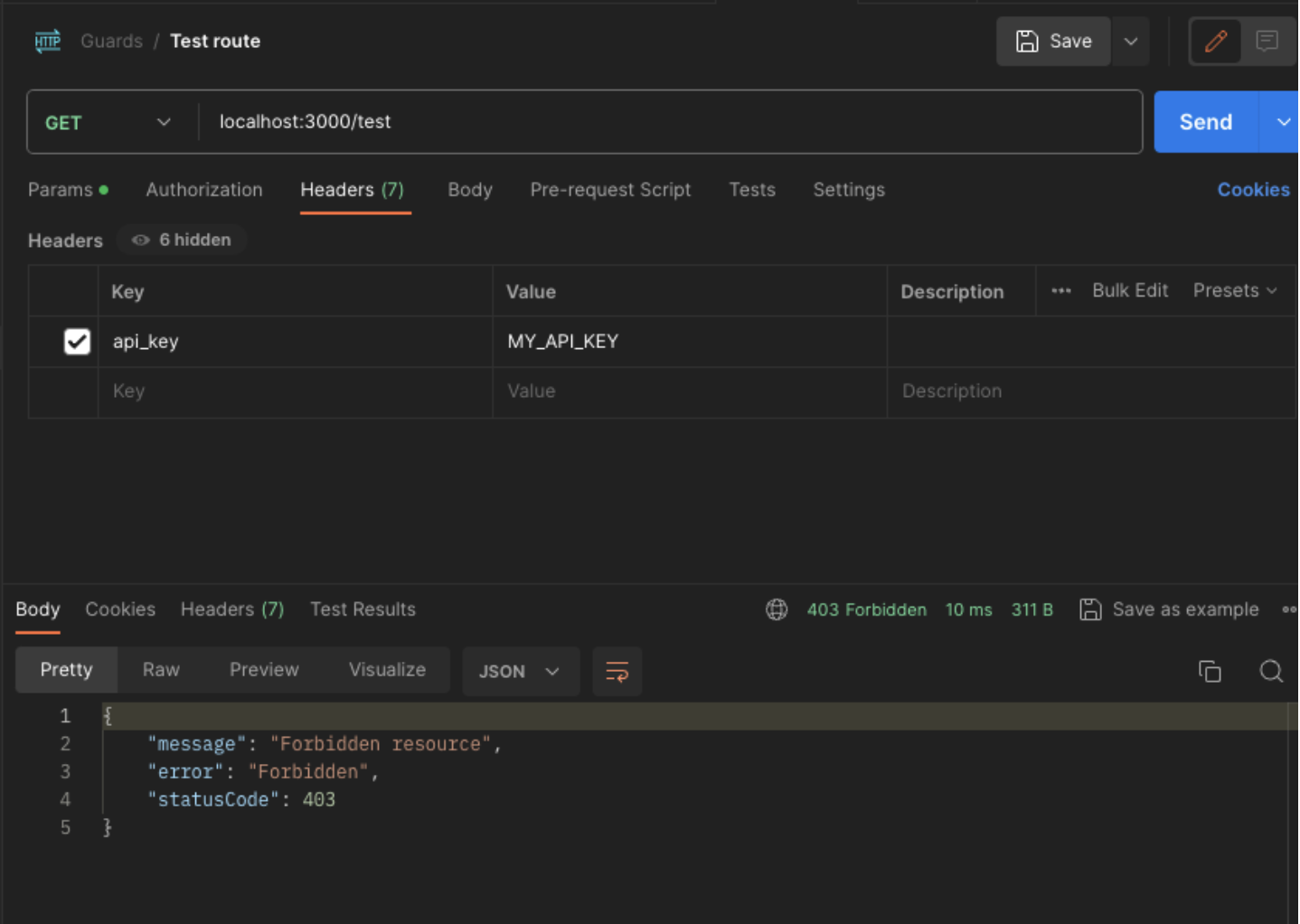Open Cookies via the link

pyautogui.click(x=1253, y=189)
